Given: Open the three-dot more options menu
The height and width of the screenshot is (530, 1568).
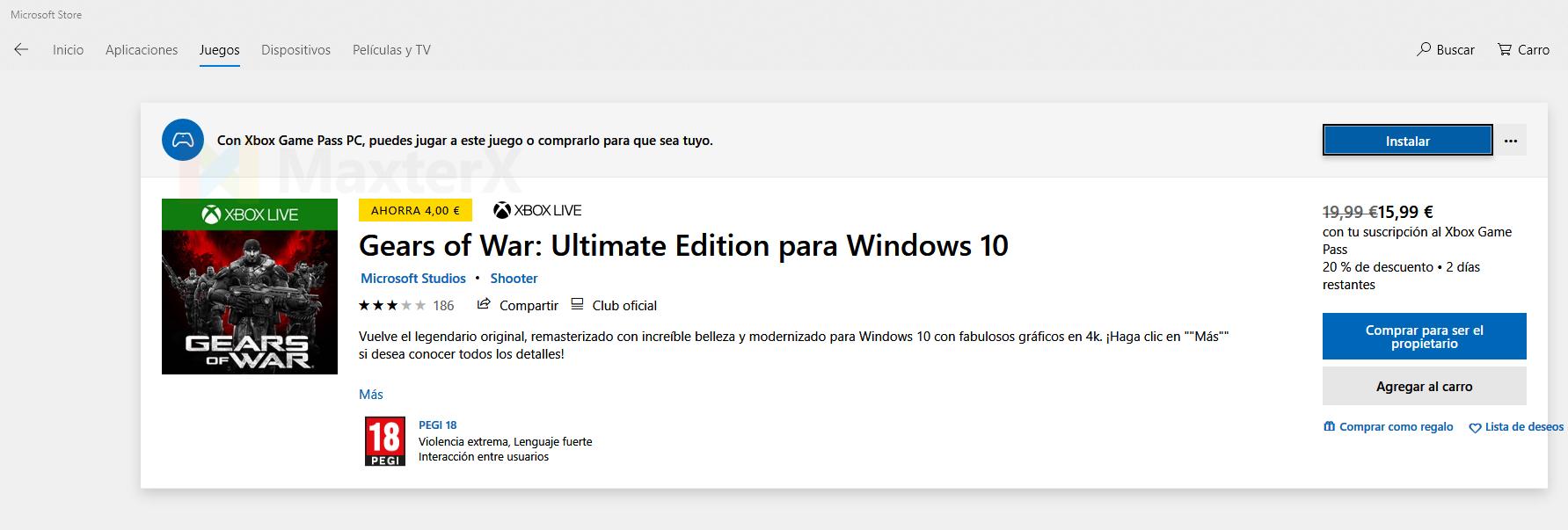Looking at the screenshot, I should [x=1511, y=141].
